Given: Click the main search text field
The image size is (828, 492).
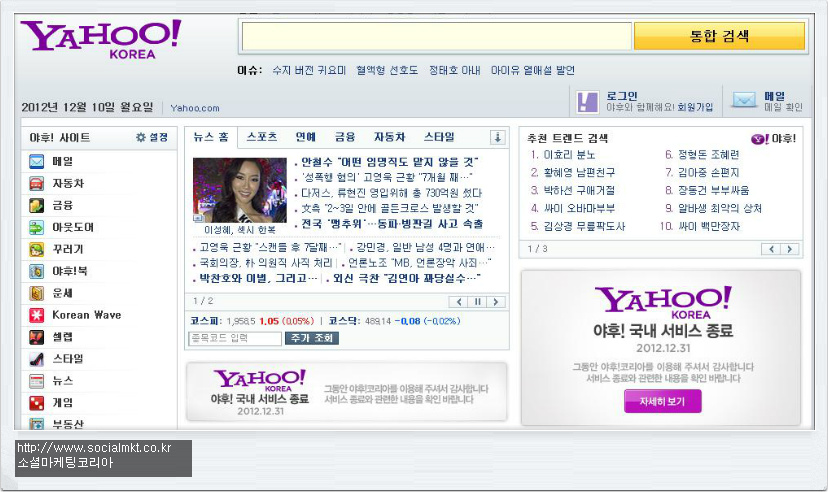Looking at the screenshot, I should [x=437, y=36].
